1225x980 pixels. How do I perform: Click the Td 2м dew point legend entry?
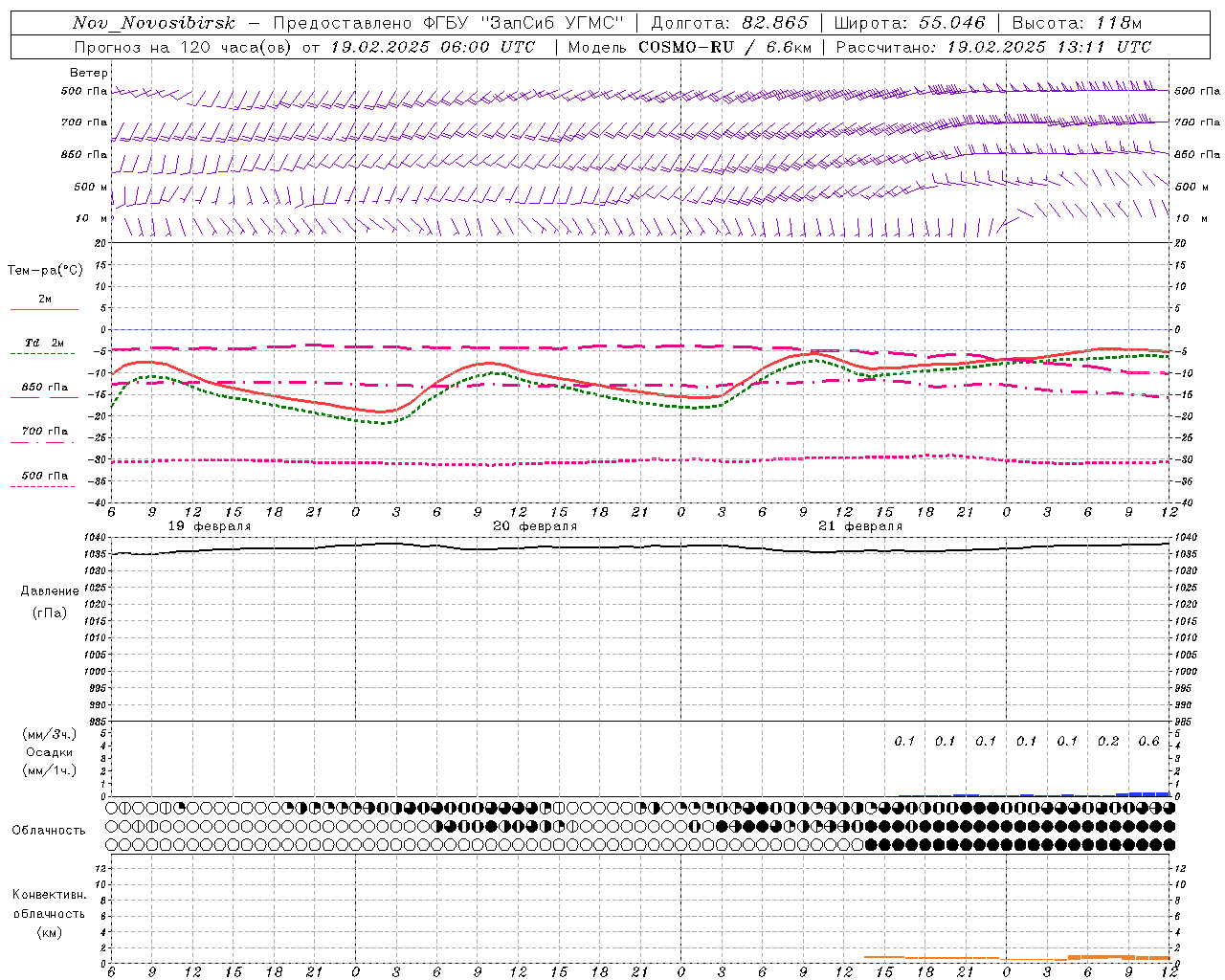tap(45, 343)
